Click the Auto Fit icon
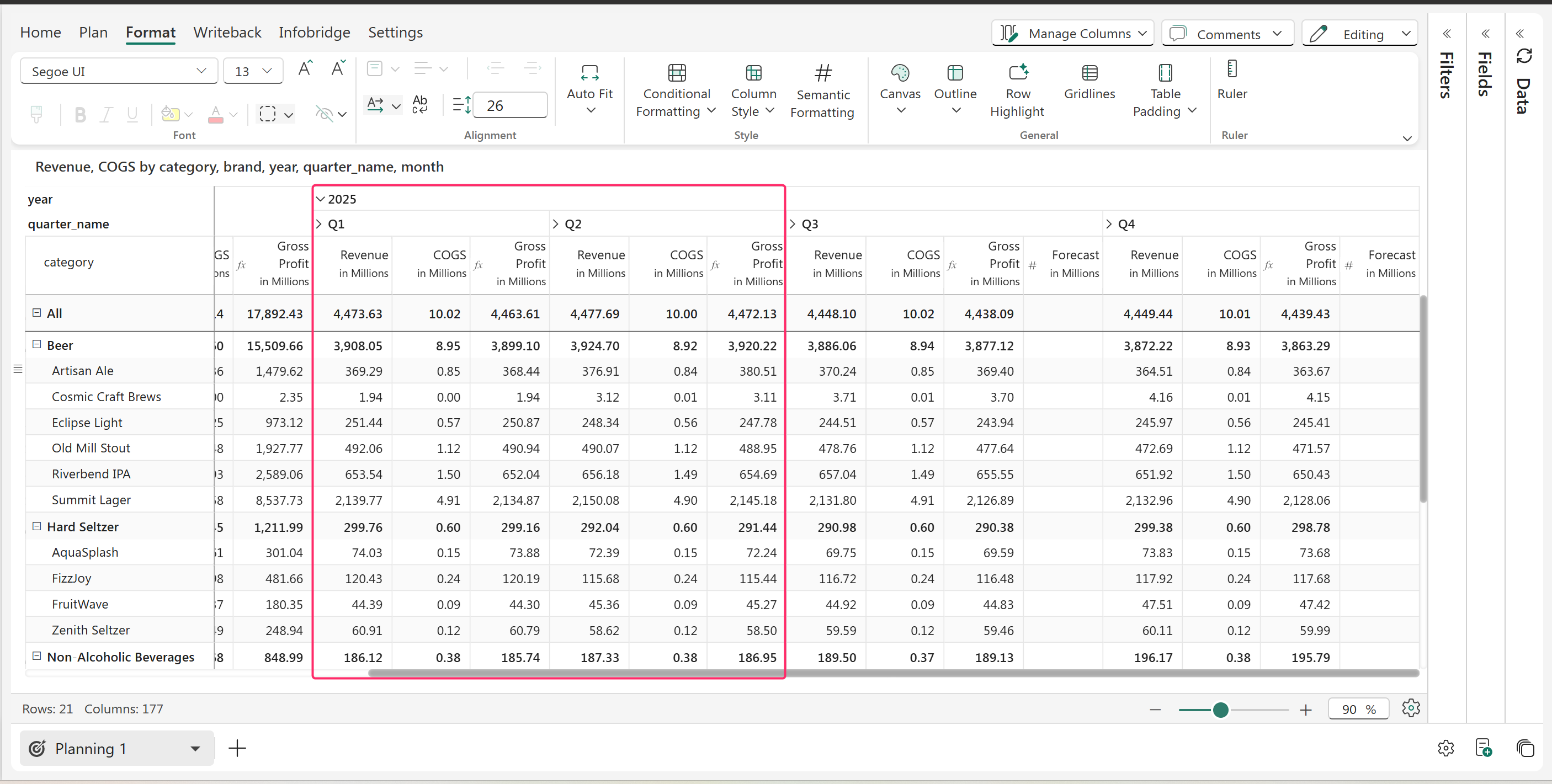Screen dimensions: 1552x784 point(589,73)
